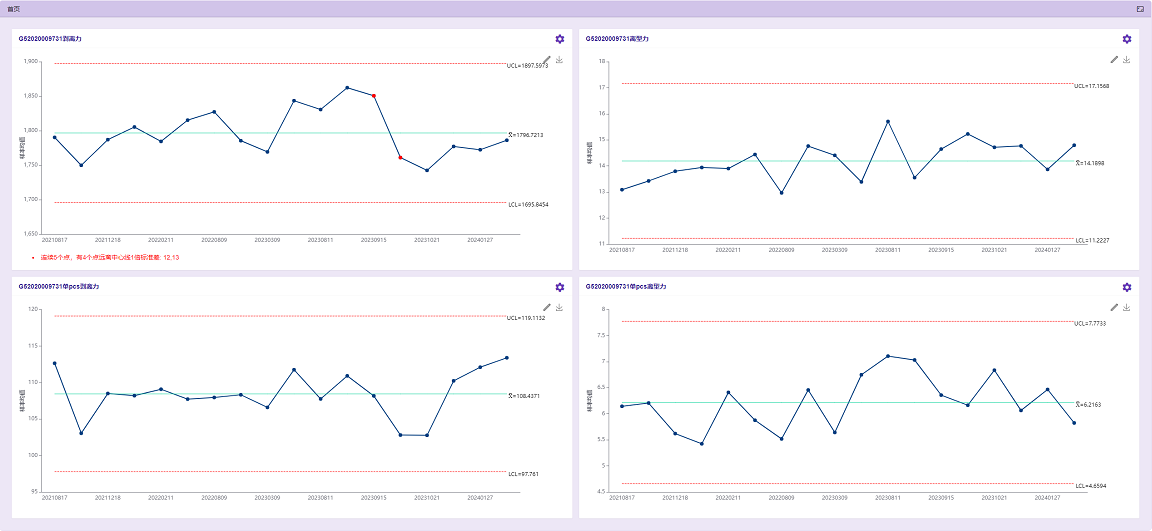Viewport: 1152px width, 531px height.
Task: Click pencil edit icon on bottom-right chart
Action: (x=1114, y=308)
